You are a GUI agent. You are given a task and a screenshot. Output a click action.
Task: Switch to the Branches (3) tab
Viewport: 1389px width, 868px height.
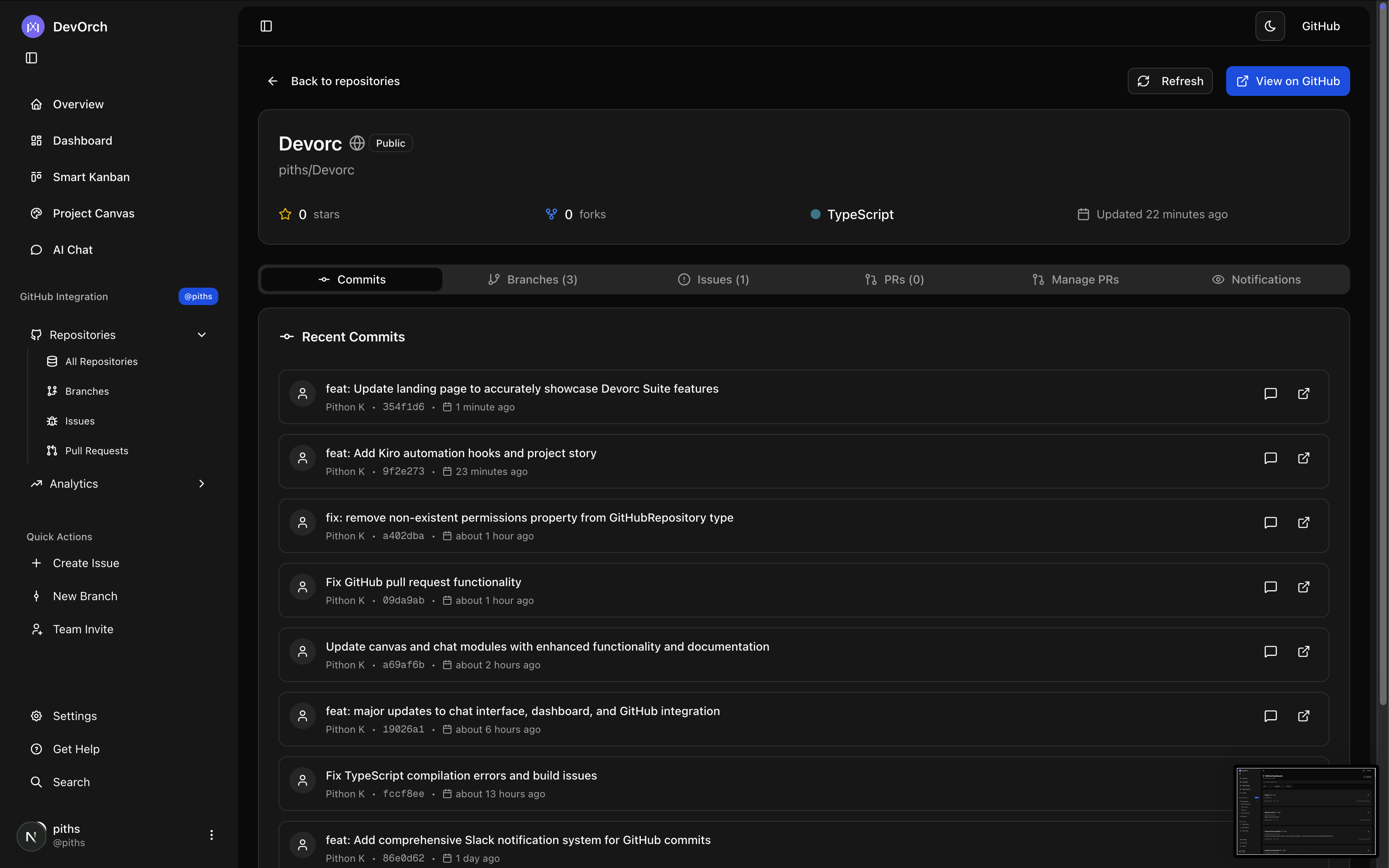click(x=532, y=279)
